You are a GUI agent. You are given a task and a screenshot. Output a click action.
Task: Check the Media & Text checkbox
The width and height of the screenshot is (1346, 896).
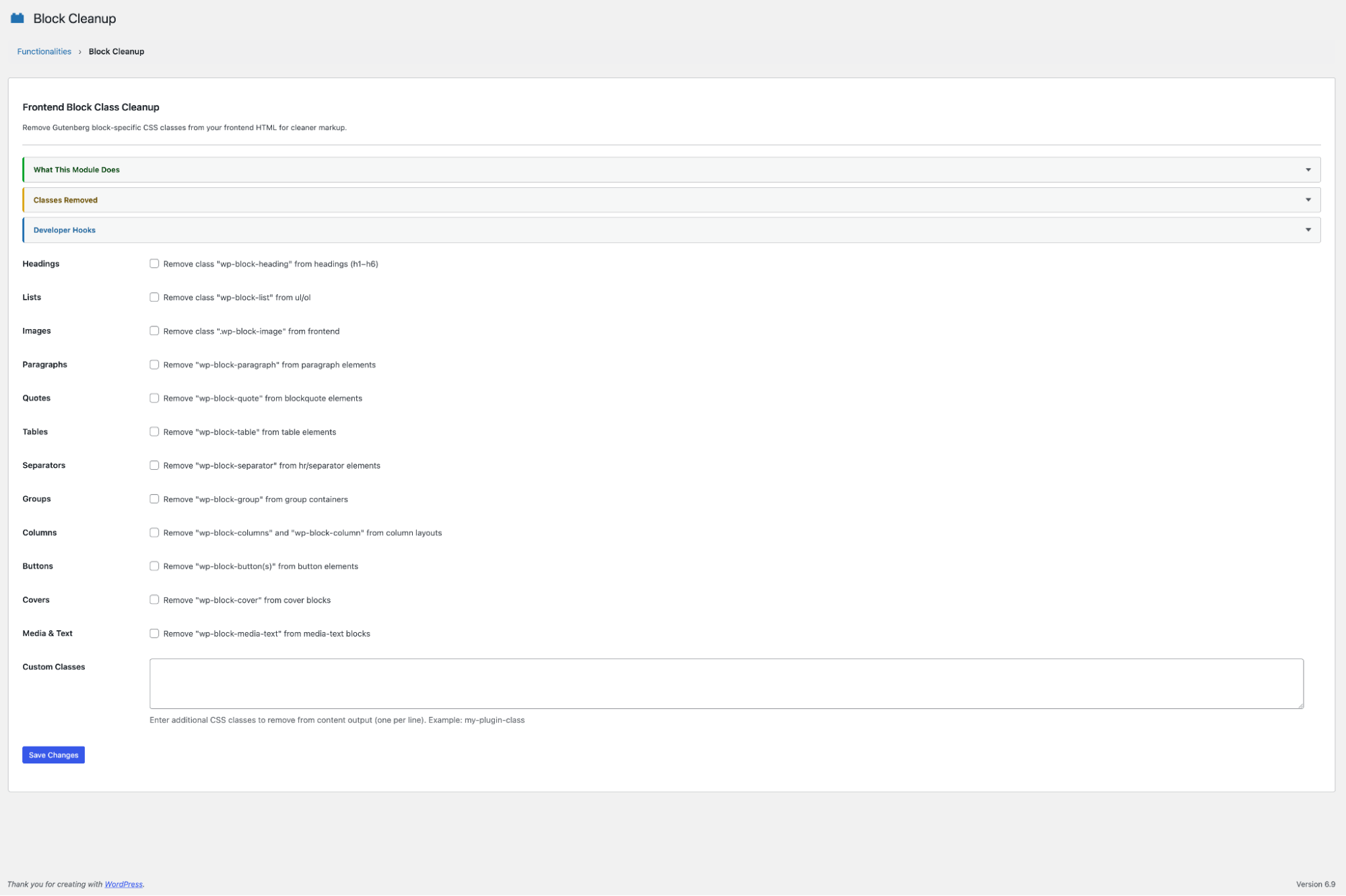pyautogui.click(x=154, y=634)
